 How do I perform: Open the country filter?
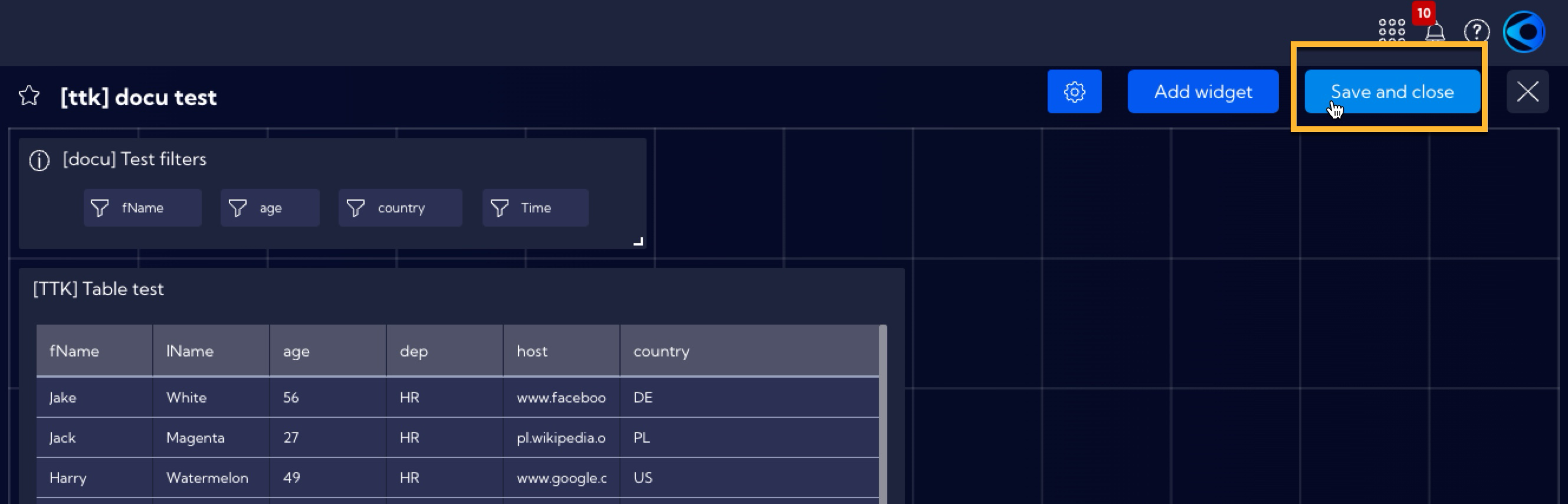[x=400, y=208]
